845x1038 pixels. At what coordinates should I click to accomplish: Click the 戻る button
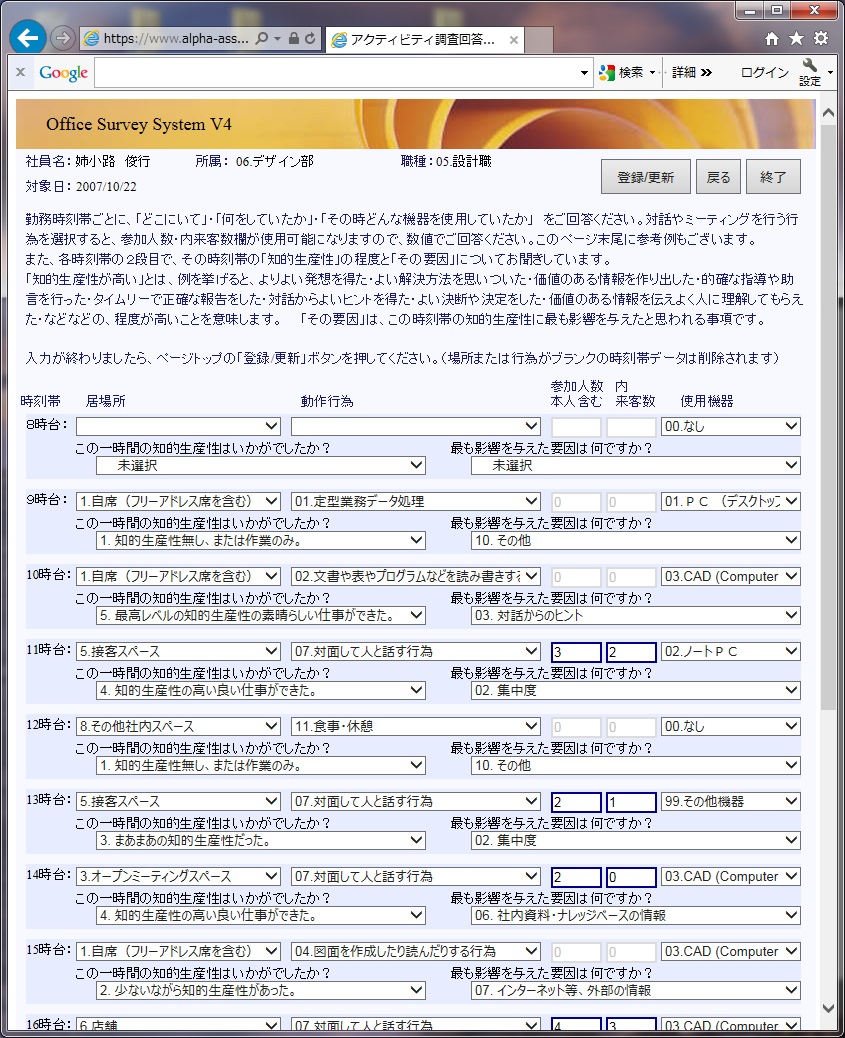(x=719, y=177)
